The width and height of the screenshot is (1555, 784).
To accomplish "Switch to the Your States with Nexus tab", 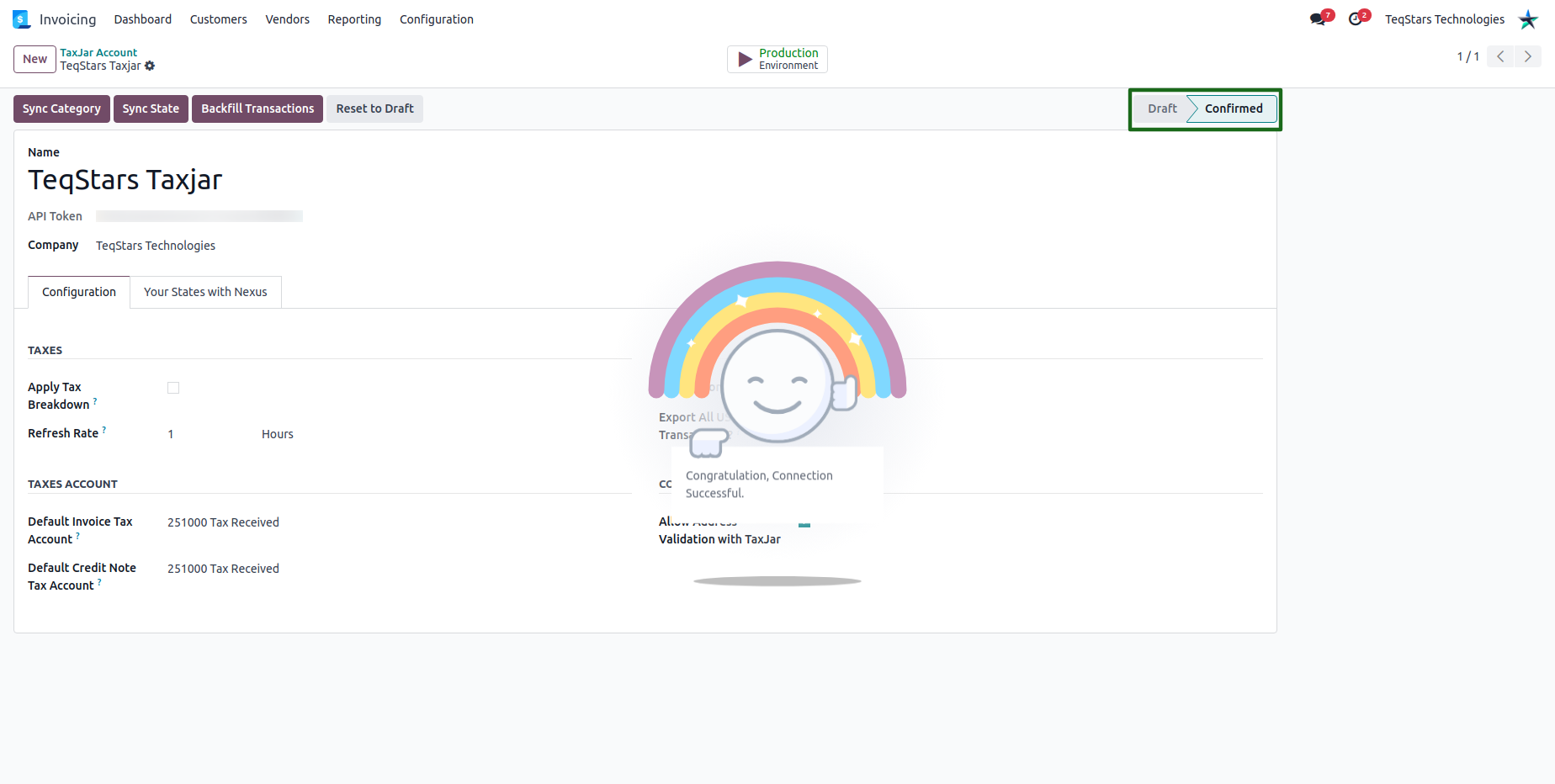I will [205, 292].
